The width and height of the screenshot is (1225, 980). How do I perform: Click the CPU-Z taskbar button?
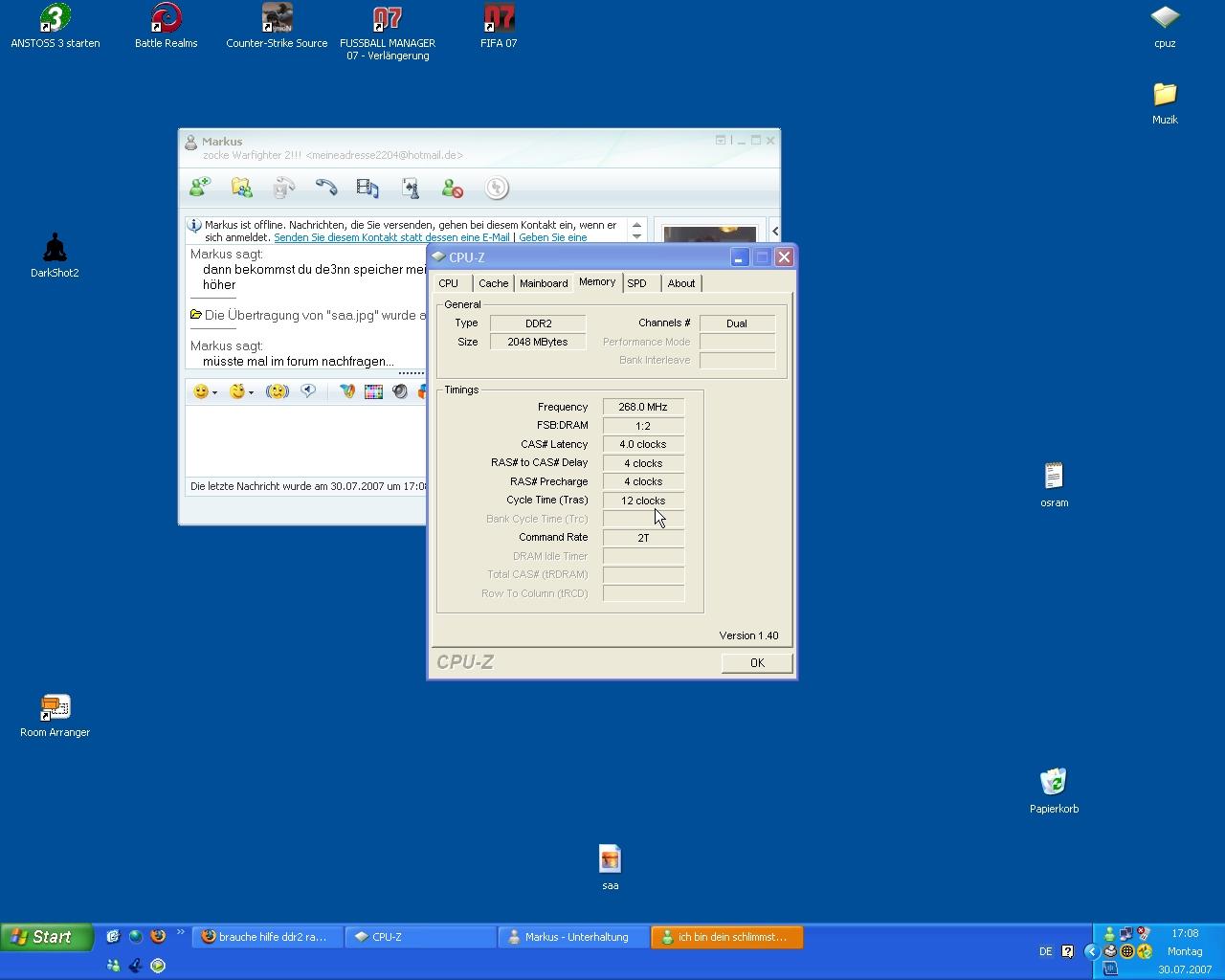(420, 937)
